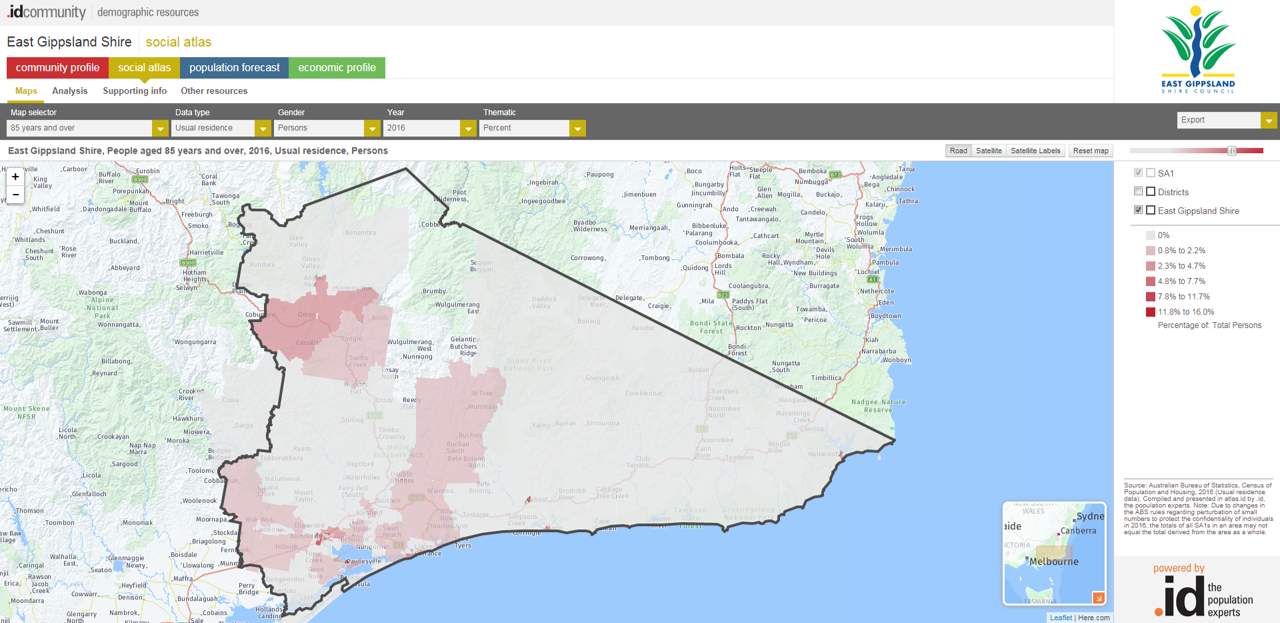This screenshot has width=1280, height=623.
Task: Click the SA1 layer outline icon
Action: pos(1151,173)
